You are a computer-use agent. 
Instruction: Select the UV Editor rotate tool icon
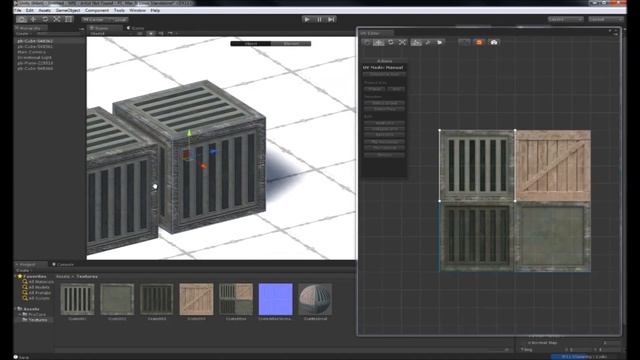(391, 42)
